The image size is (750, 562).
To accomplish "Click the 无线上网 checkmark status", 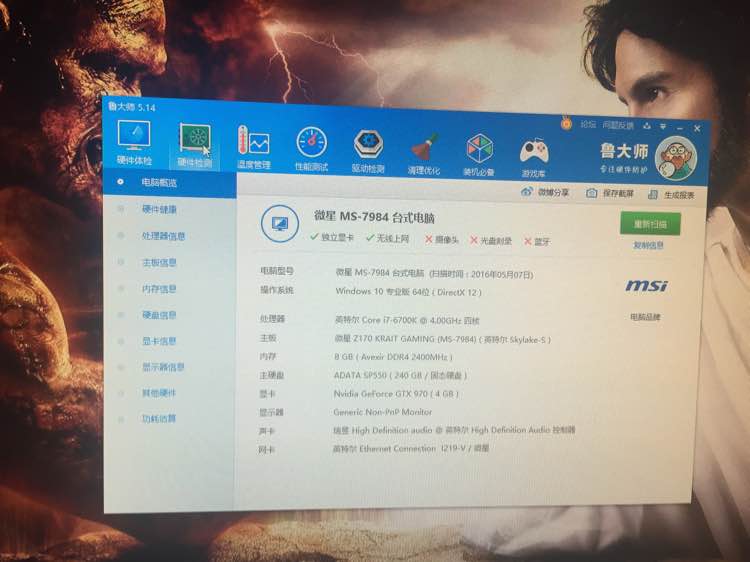I will (388, 238).
